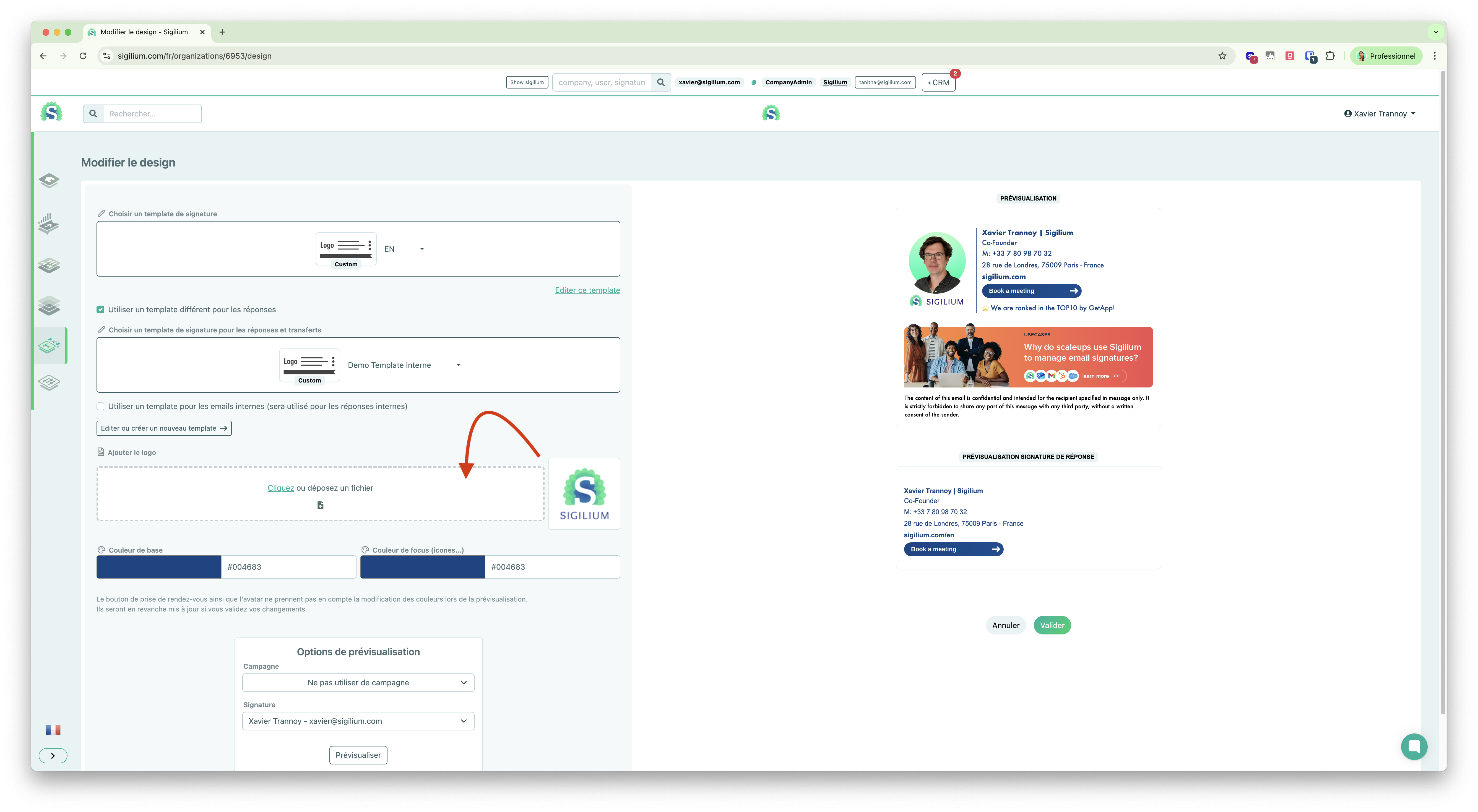Click the French flag language icon
Viewport: 1478px width, 812px height.
[x=53, y=730]
